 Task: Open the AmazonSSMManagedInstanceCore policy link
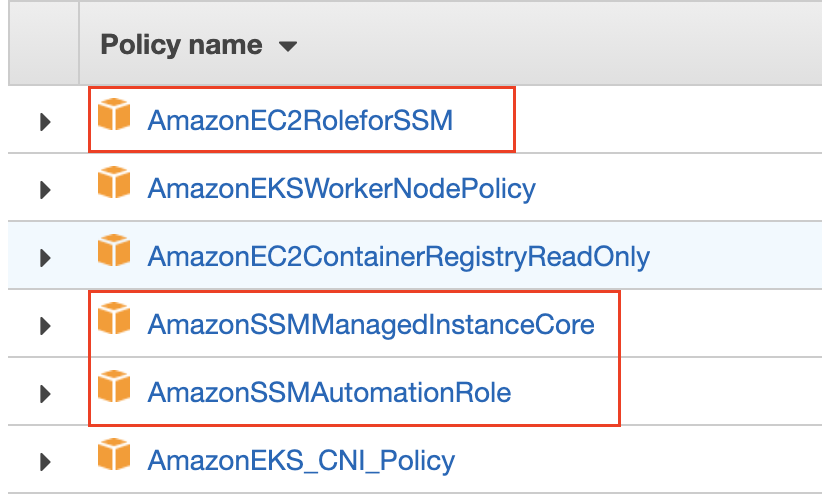[x=370, y=325]
